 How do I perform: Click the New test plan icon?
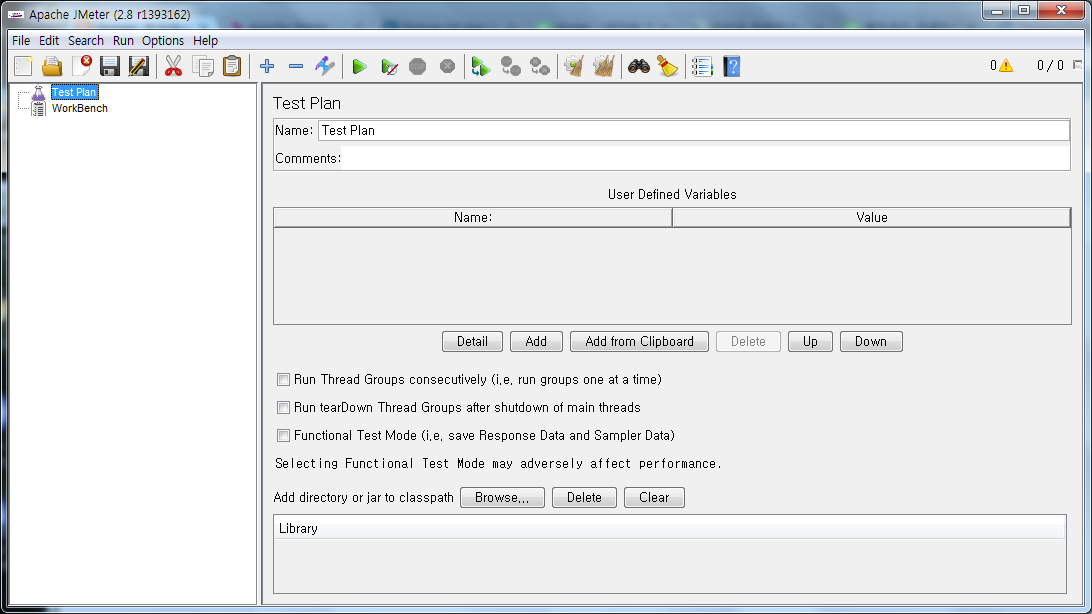pyautogui.click(x=23, y=66)
